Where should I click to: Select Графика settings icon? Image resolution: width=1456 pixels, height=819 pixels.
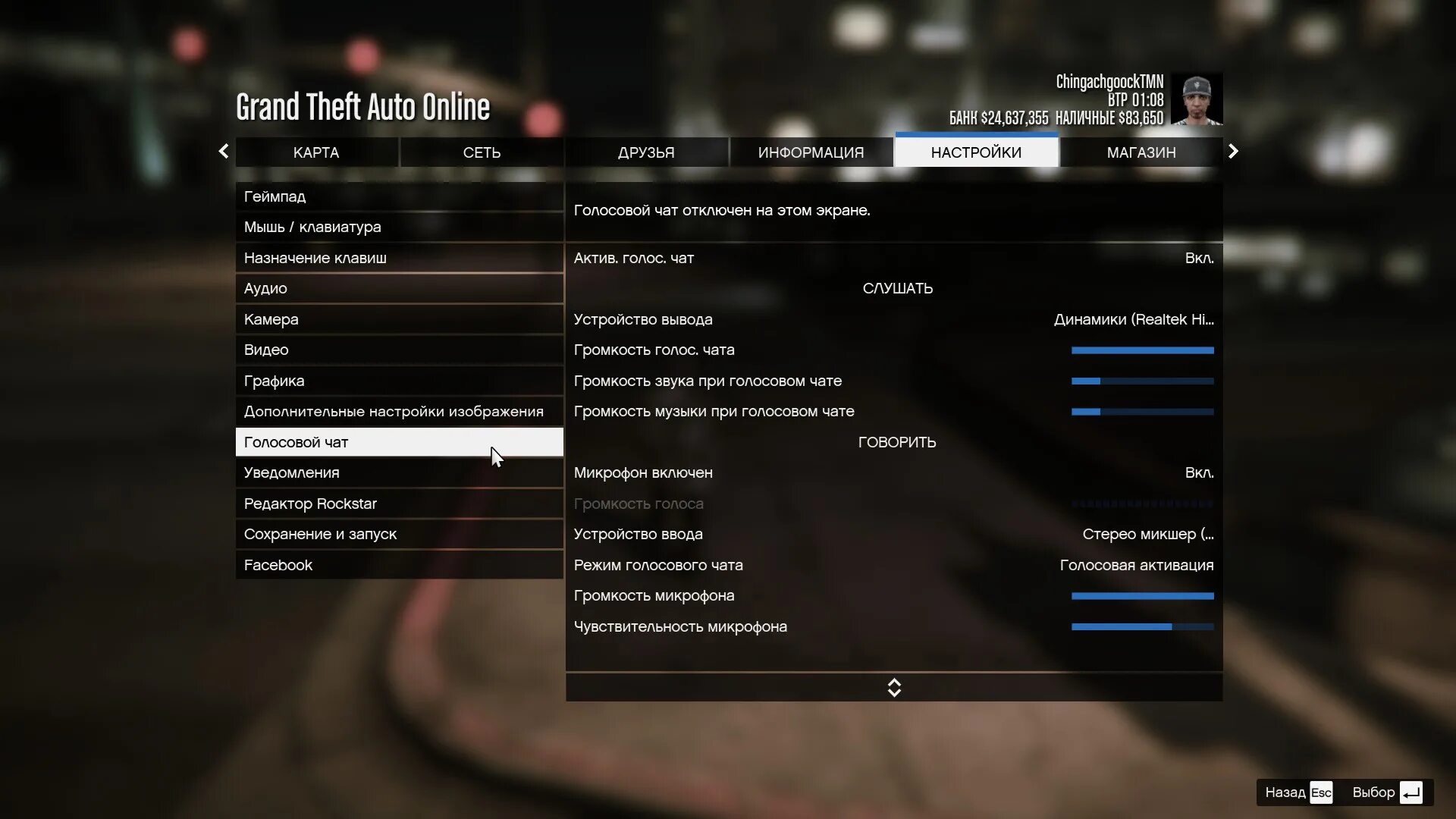pyautogui.click(x=273, y=380)
